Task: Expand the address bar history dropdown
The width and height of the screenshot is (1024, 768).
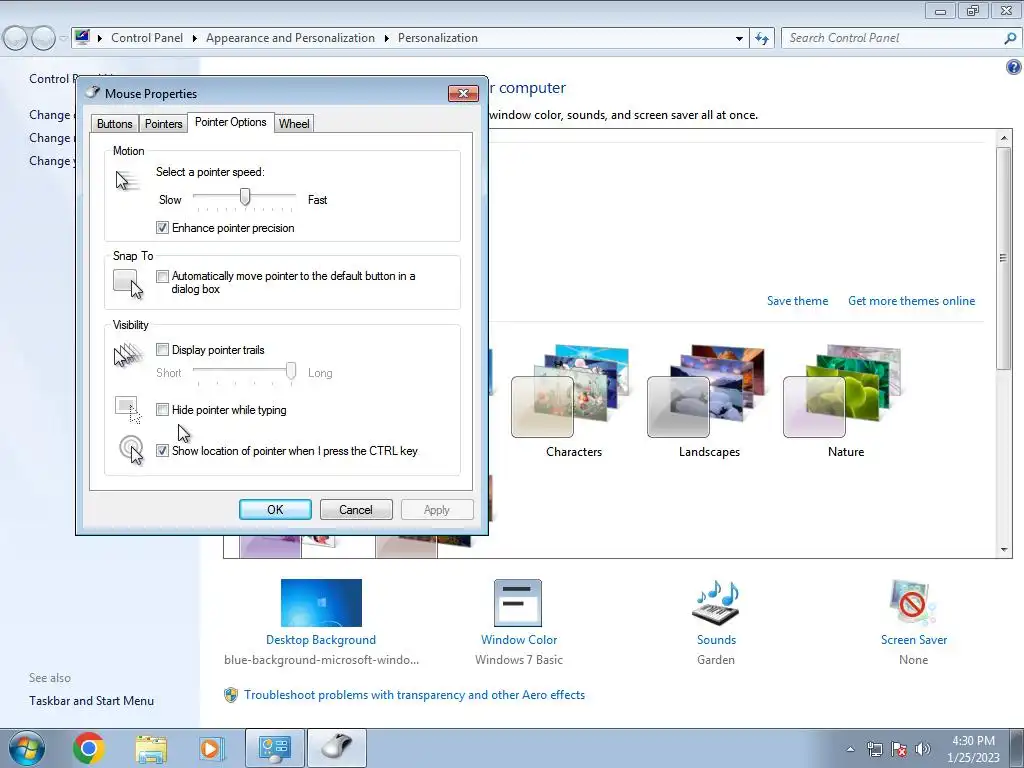Action: tap(739, 39)
